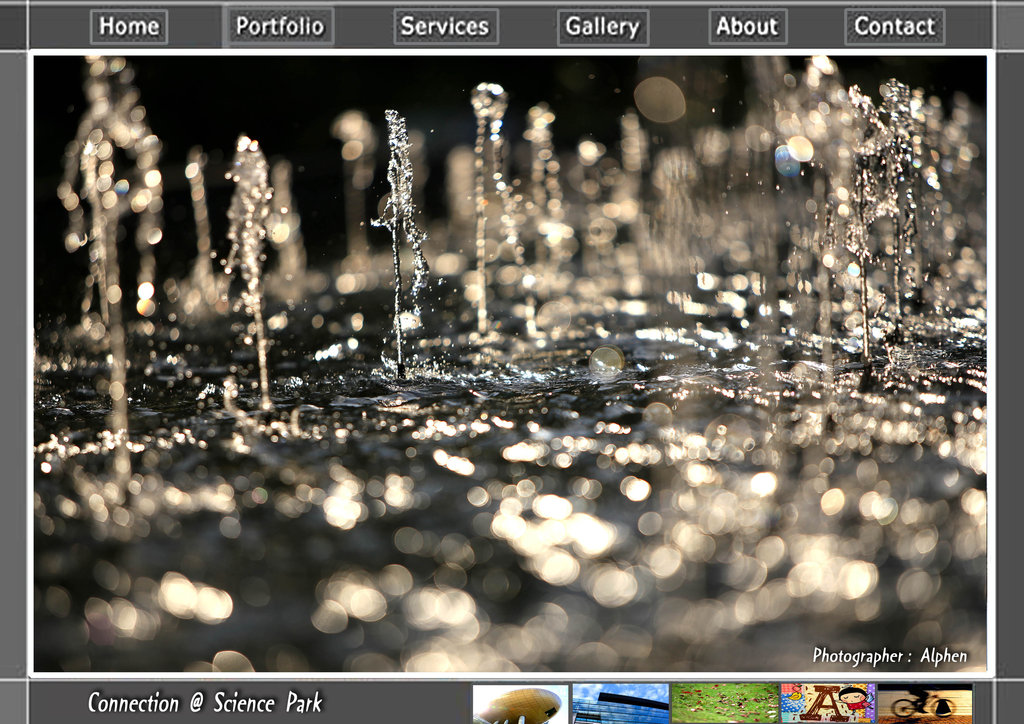The width and height of the screenshot is (1024, 724).
Task: Choose the green grass thumbnail
Action: tap(725, 704)
